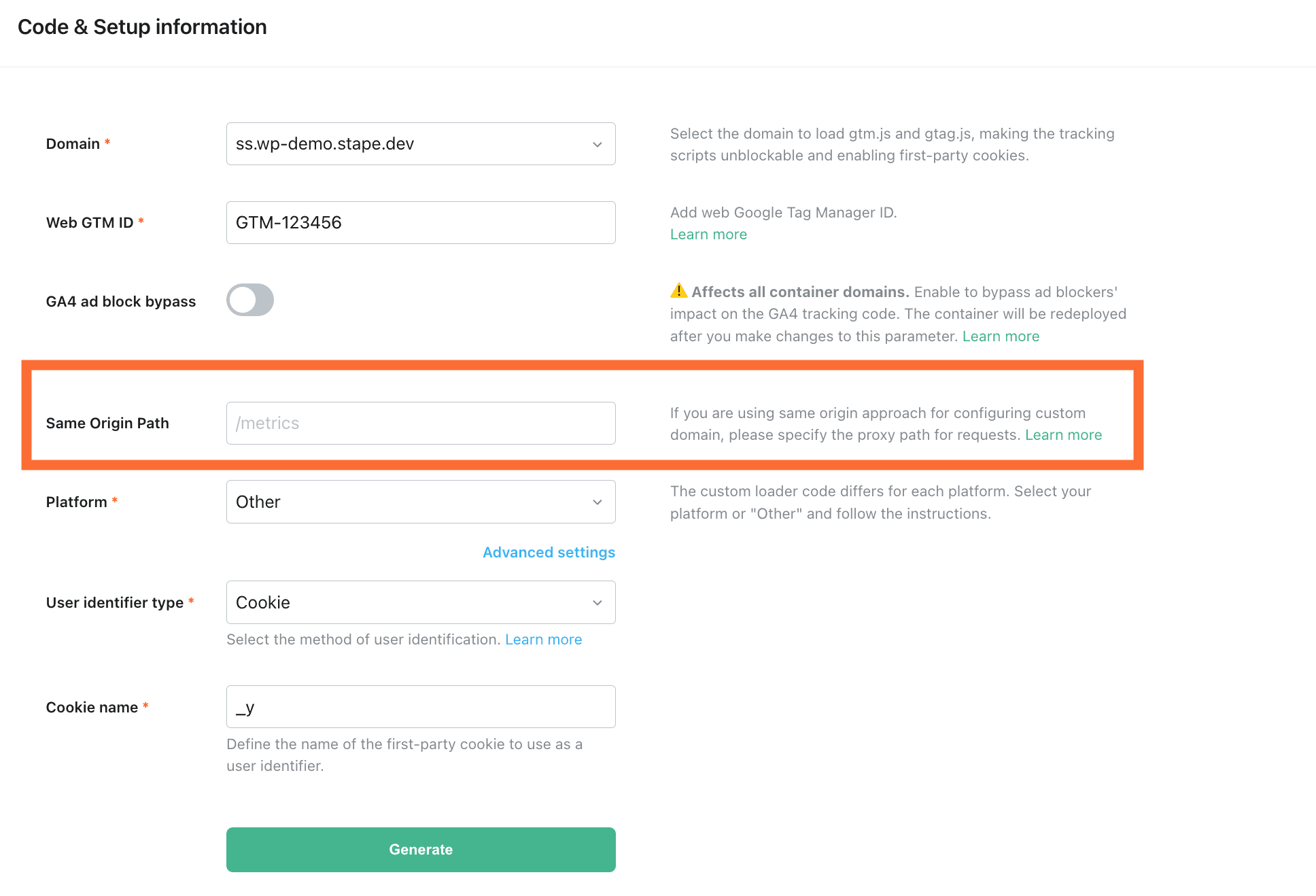Click the GA4 ad block bypass switch knob
Screen dimensions: 1316x896
coord(240,299)
